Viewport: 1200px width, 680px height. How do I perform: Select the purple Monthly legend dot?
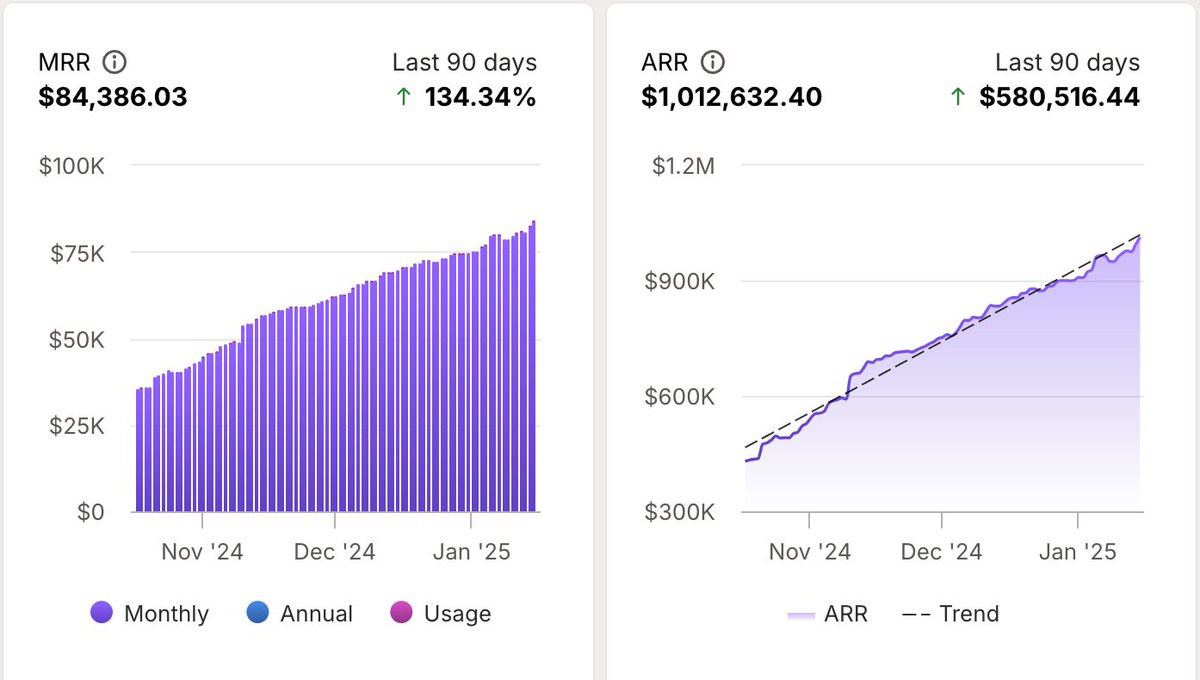coord(100,613)
